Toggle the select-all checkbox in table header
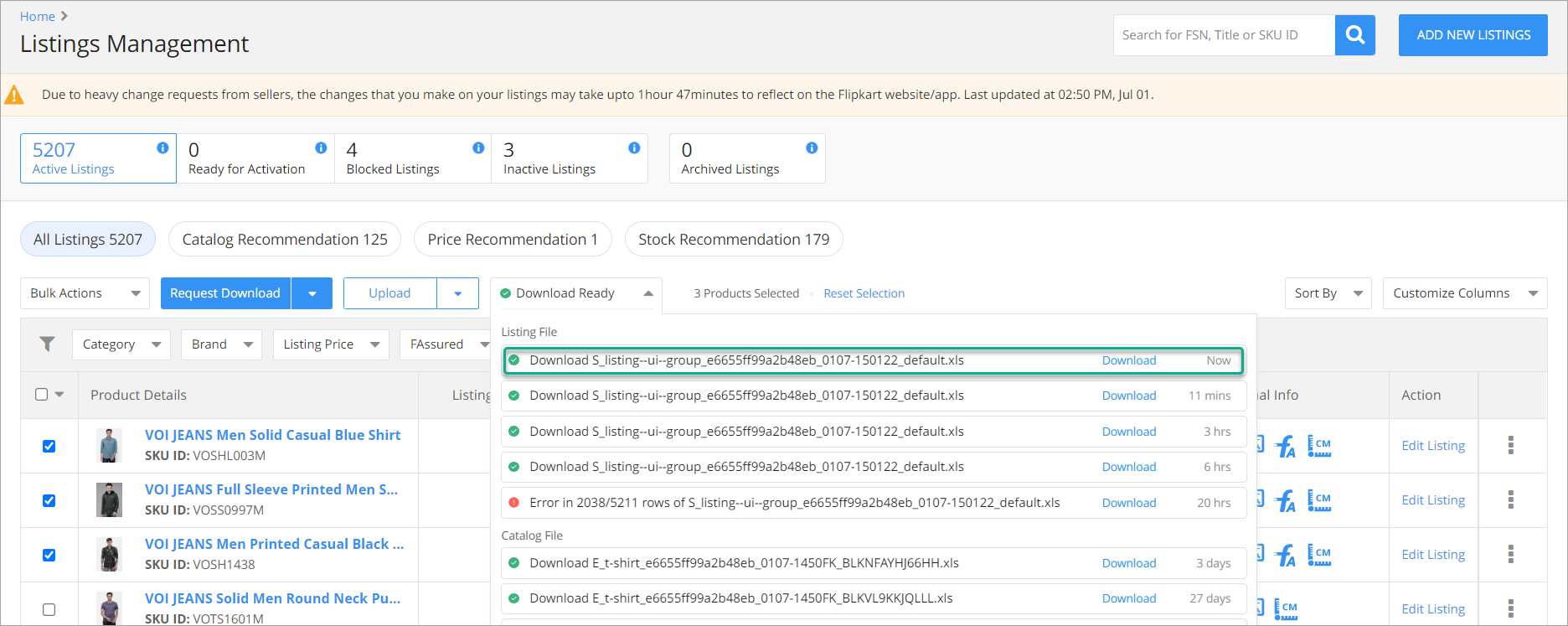This screenshot has height=626, width=1568. tap(41, 394)
